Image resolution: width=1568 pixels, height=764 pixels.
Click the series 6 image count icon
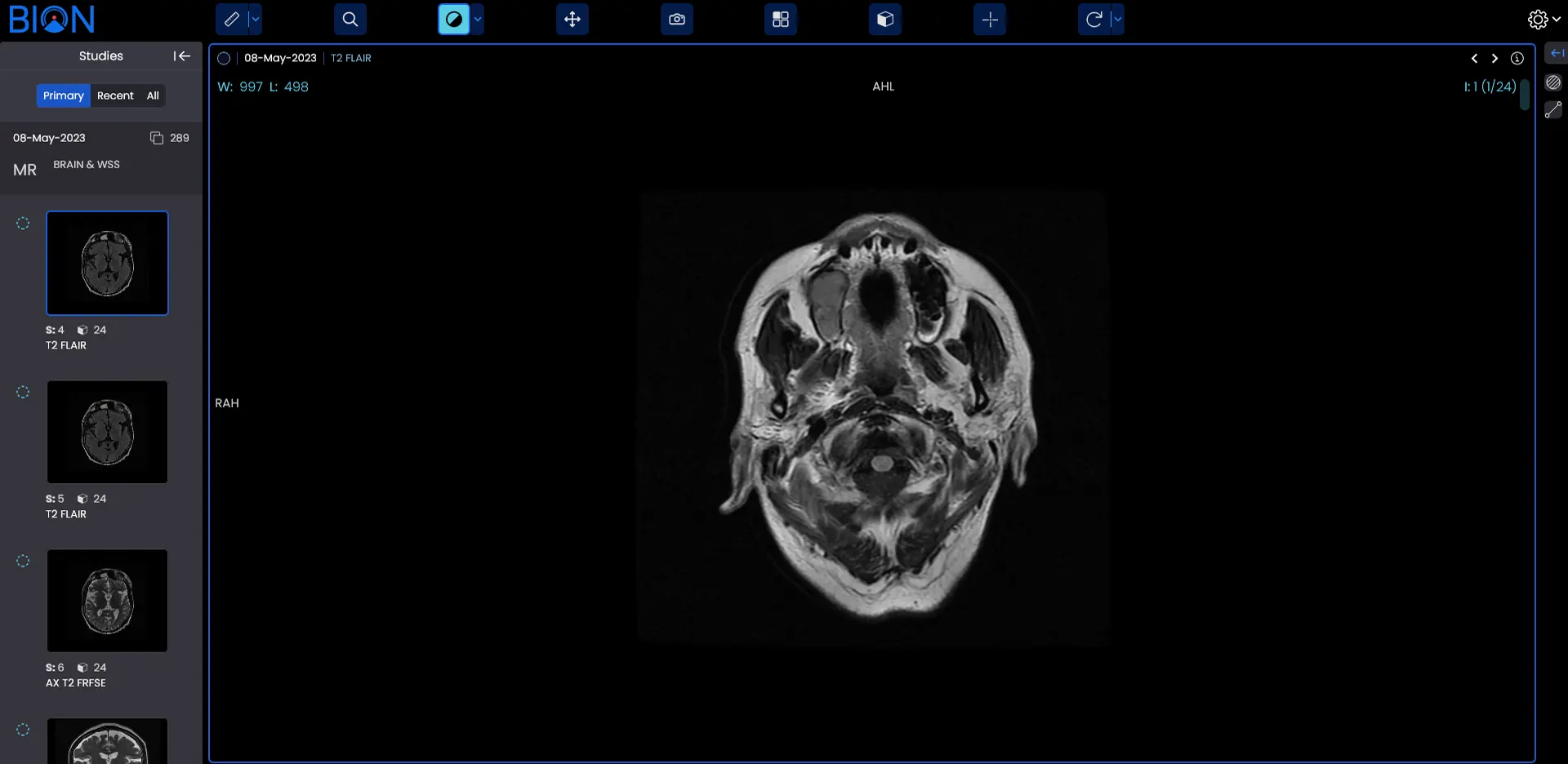pyautogui.click(x=82, y=668)
